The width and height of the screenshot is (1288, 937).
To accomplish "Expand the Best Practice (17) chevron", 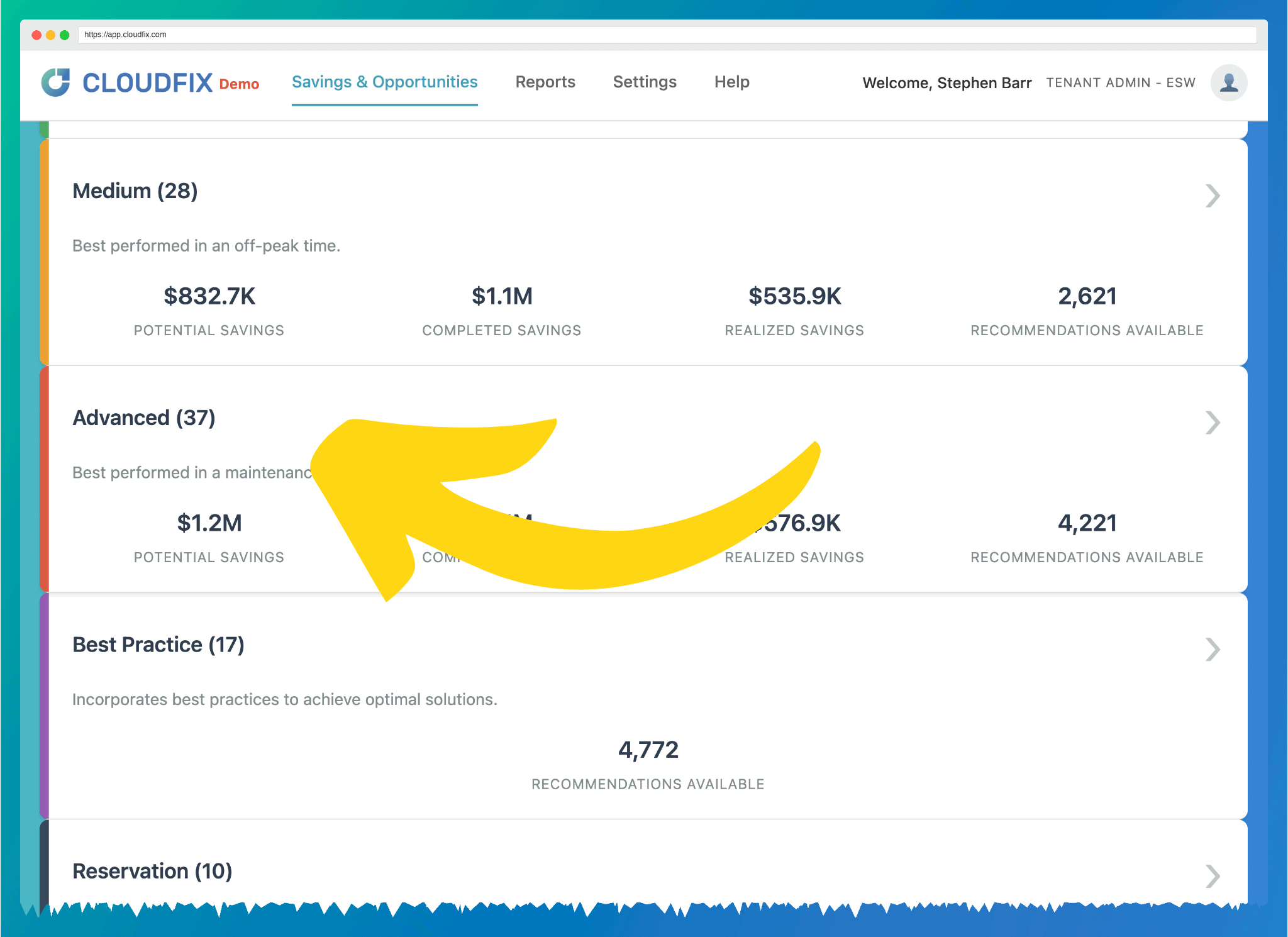I will pos(1213,649).
